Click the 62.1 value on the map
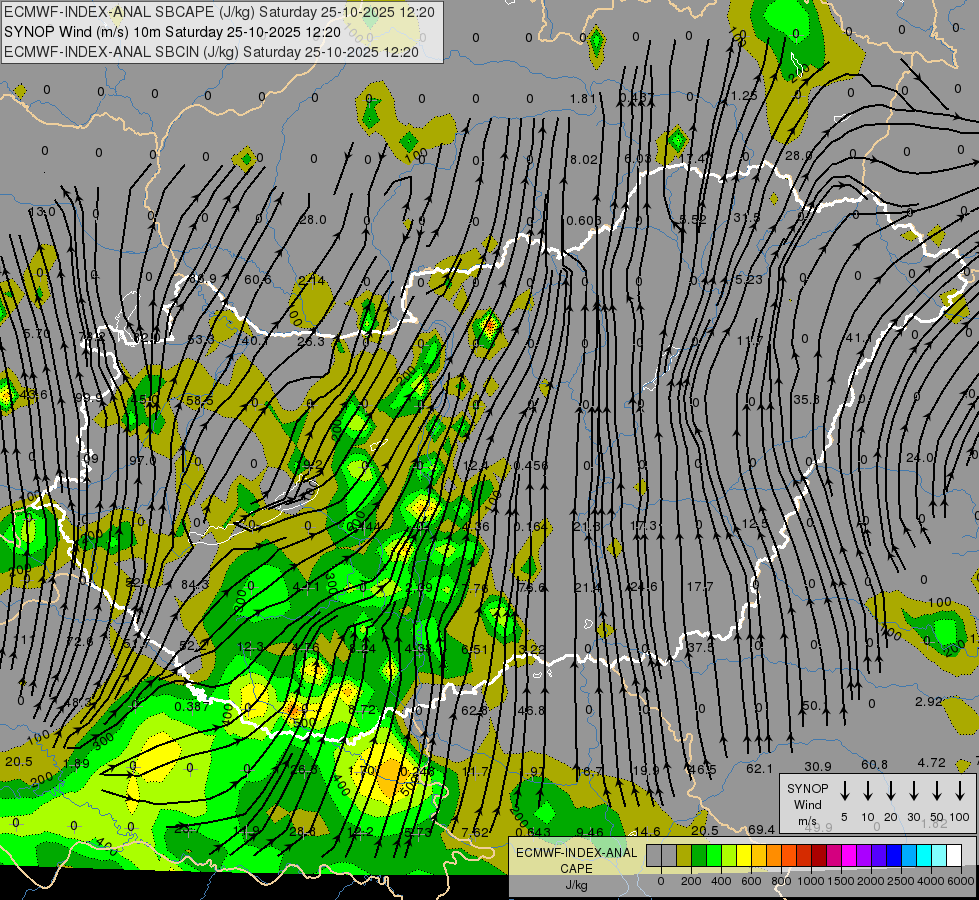Image resolution: width=979 pixels, height=900 pixels. 759,768
